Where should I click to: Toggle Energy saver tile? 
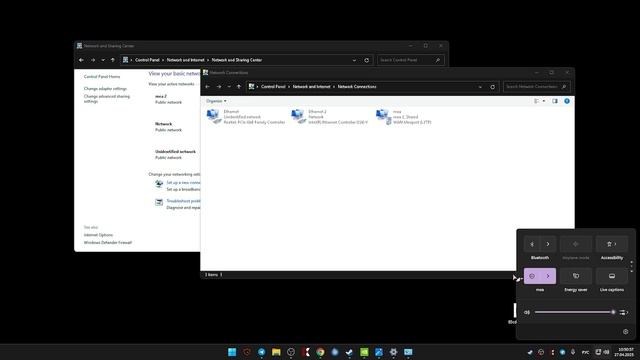point(576,276)
